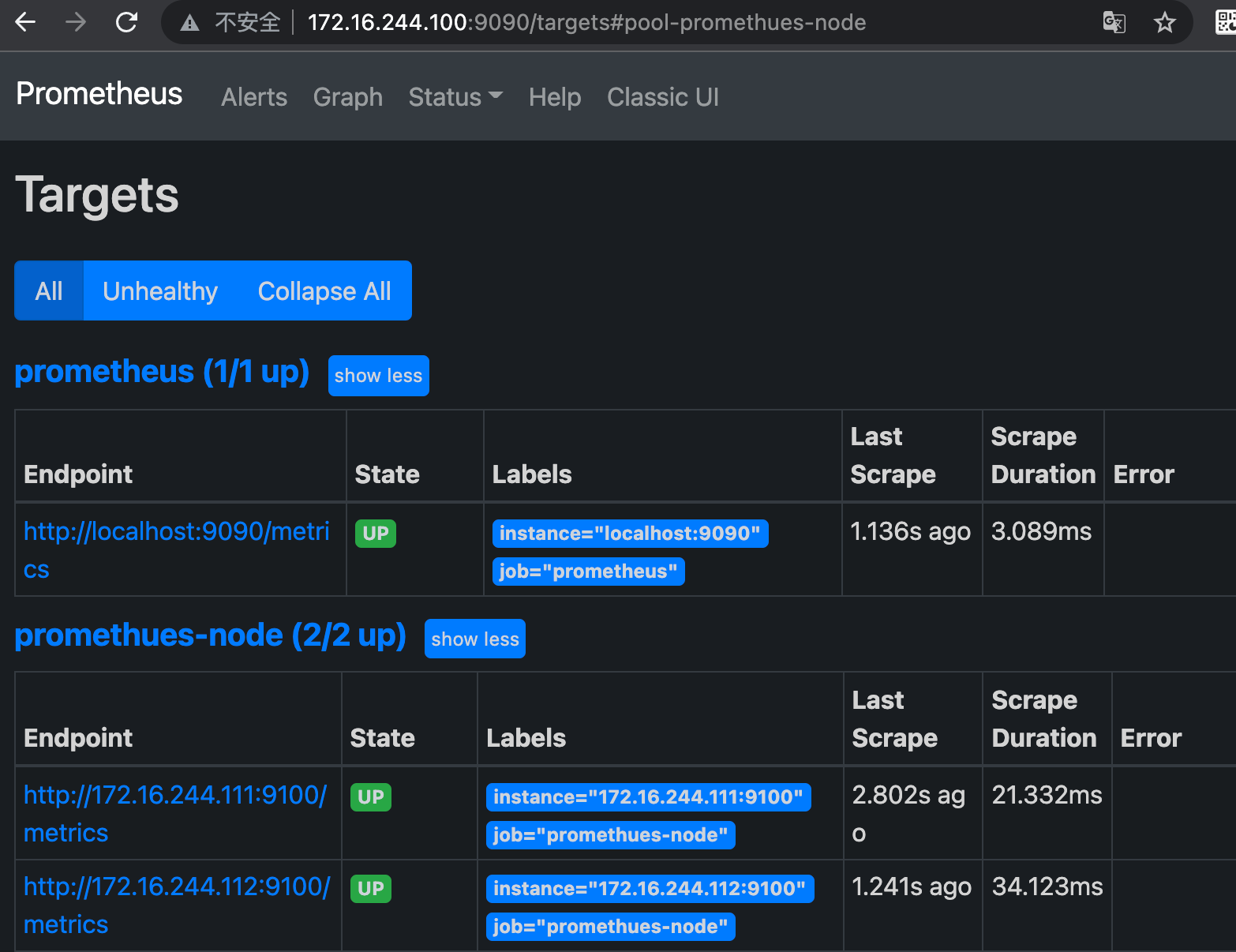The width and height of the screenshot is (1236, 952).
Task: Click the job label in the 172.16.244.112 row
Action: (x=610, y=927)
